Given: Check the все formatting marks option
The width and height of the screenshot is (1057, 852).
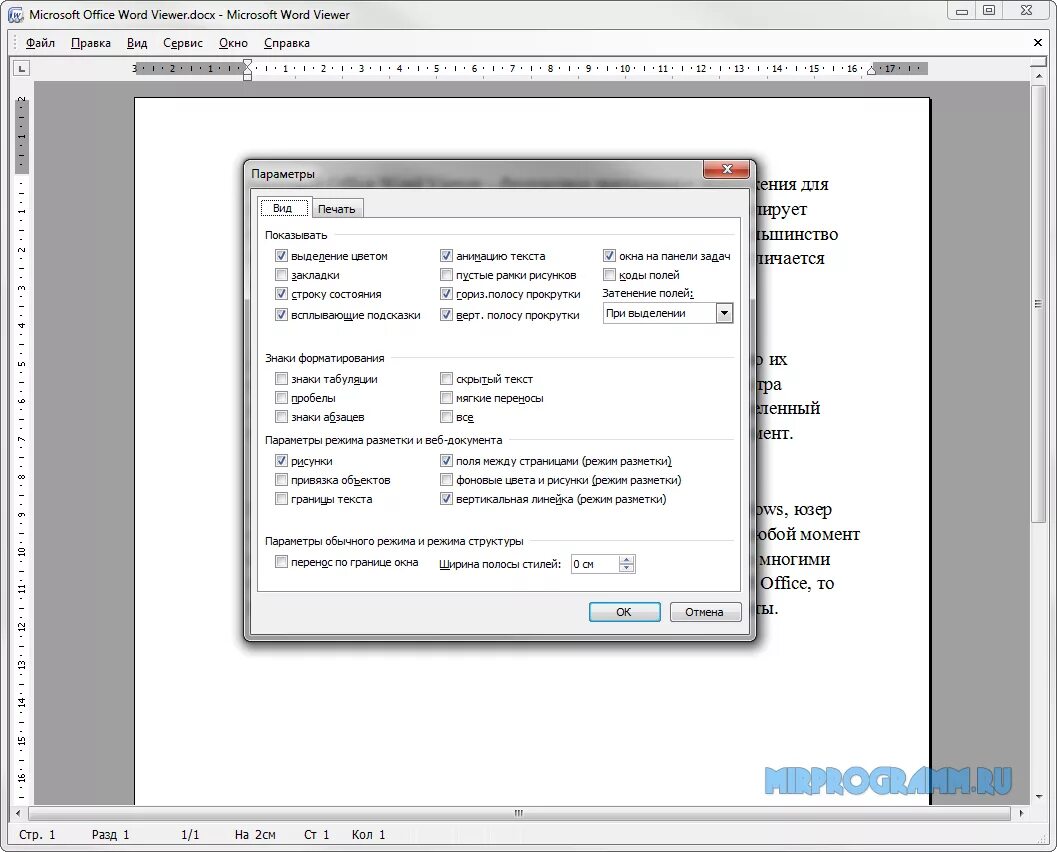Looking at the screenshot, I should click(446, 416).
